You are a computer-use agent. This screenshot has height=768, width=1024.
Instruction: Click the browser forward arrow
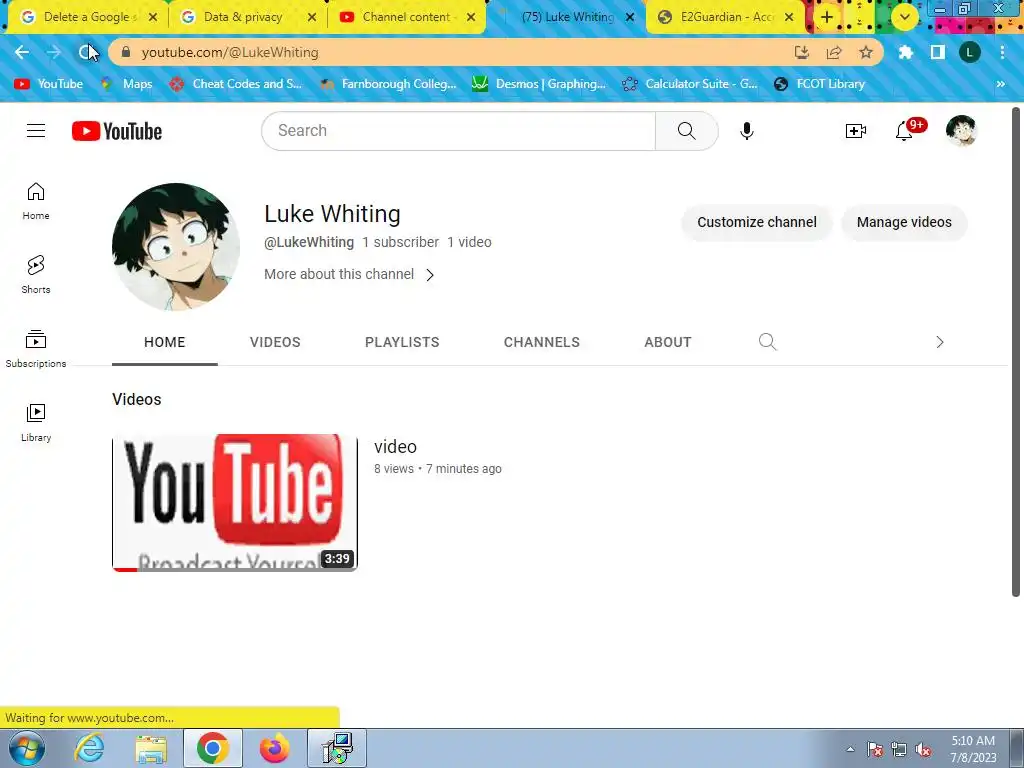coord(54,52)
